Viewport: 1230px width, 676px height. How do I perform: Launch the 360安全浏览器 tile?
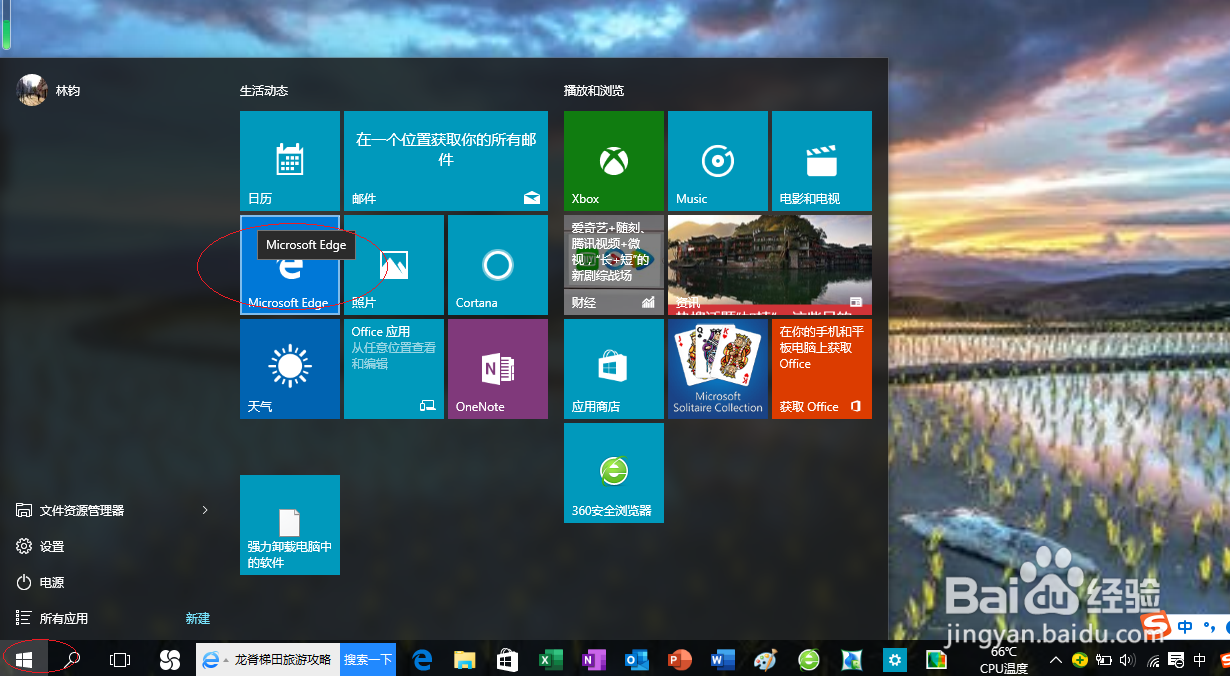614,472
